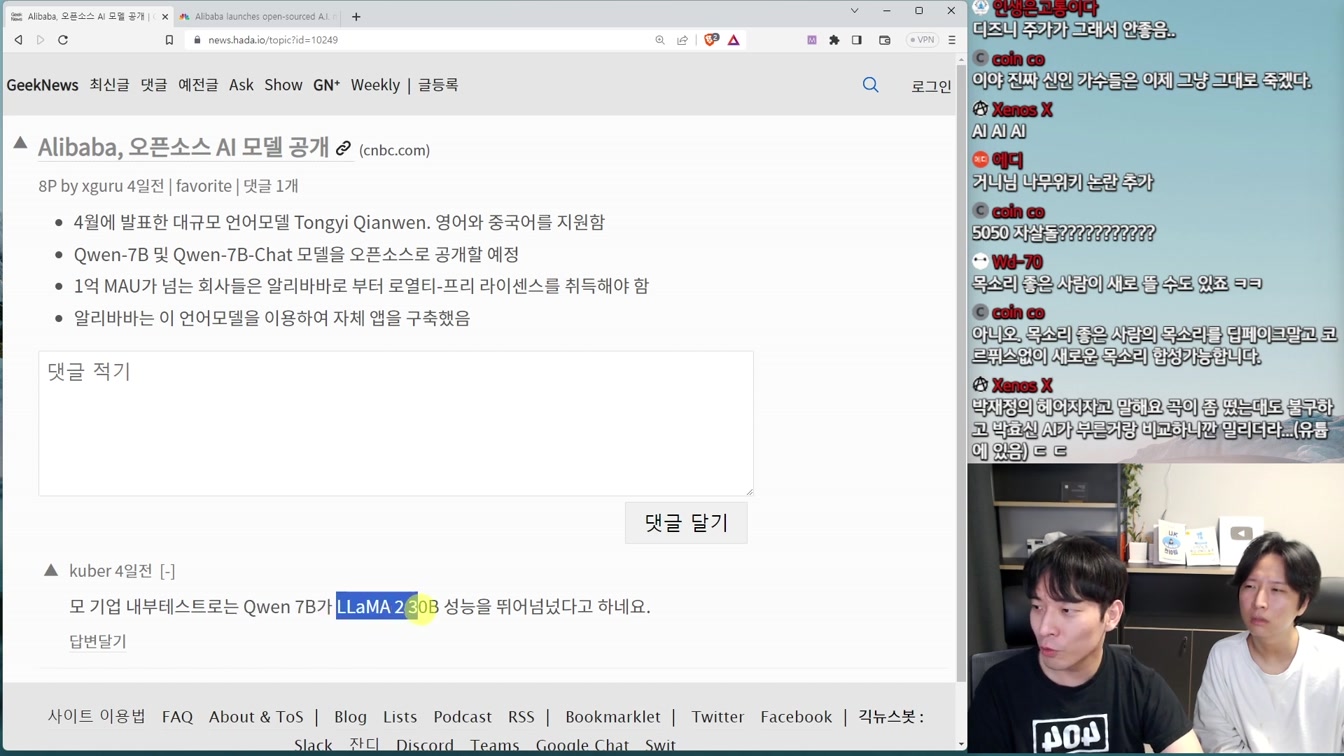
Task: Switch to Alibaba launches open-sourced A.I. tab
Action: (x=259, y=16)
